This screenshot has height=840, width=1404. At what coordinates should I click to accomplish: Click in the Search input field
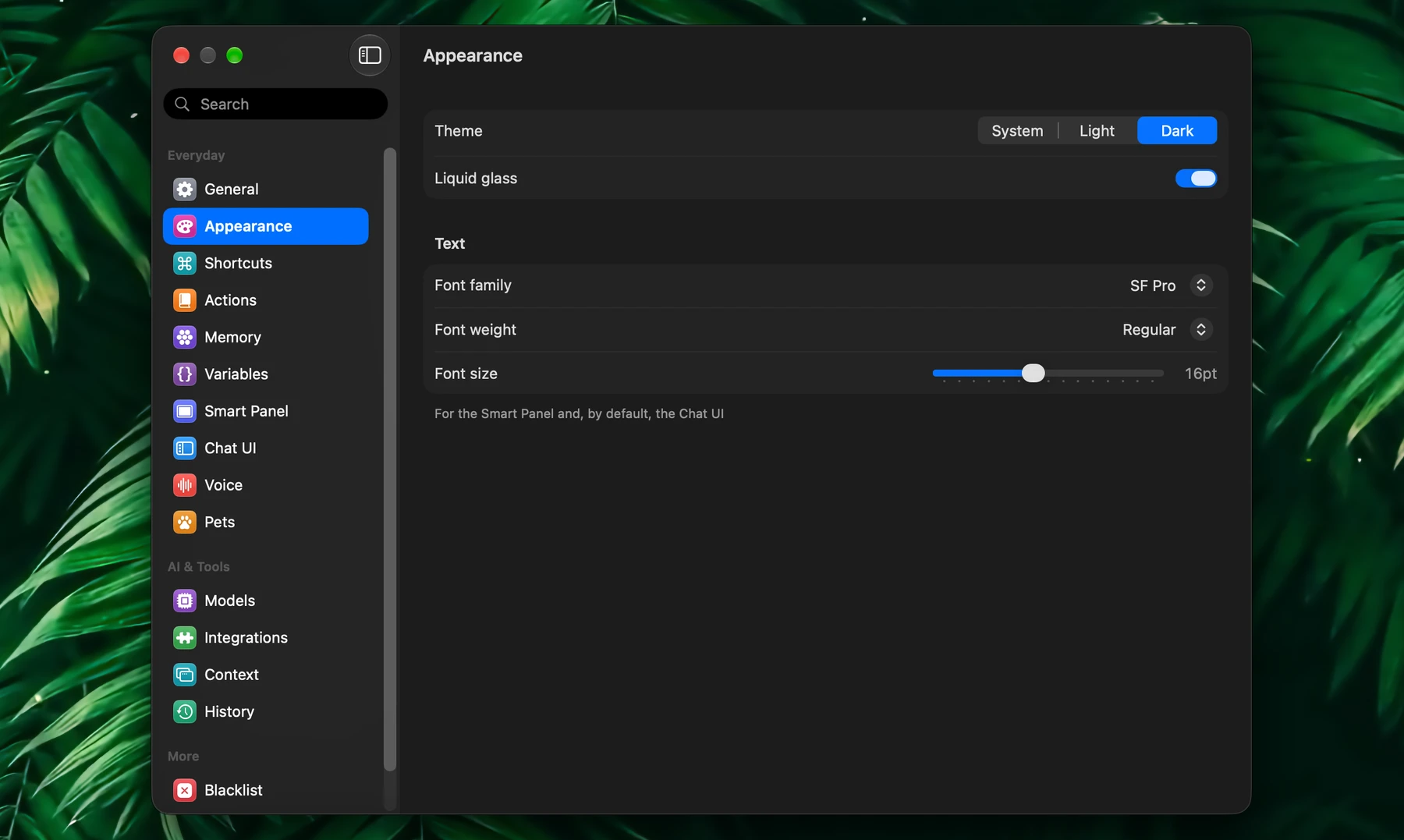click(275, 105)
